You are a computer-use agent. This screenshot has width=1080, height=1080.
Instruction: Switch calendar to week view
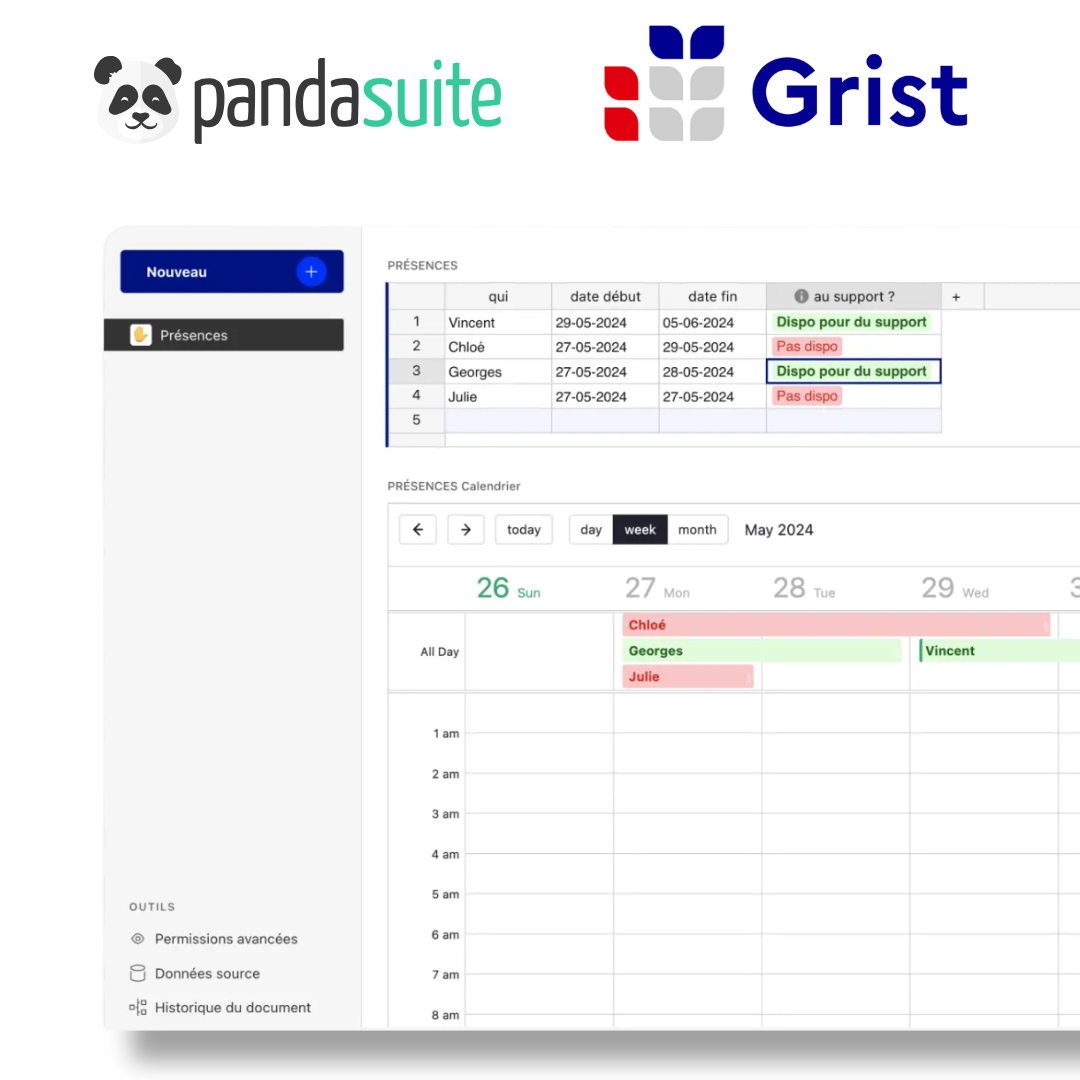click(640, 530)
